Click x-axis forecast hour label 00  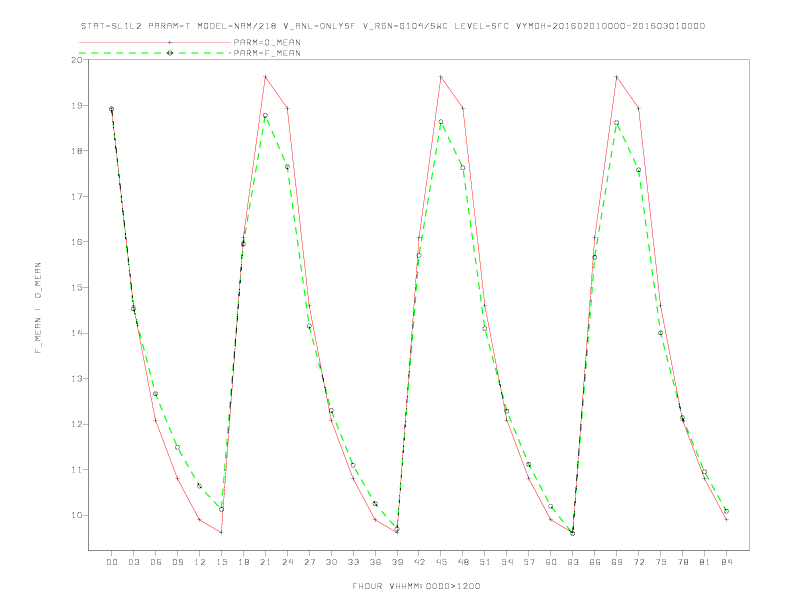[112, 562]
